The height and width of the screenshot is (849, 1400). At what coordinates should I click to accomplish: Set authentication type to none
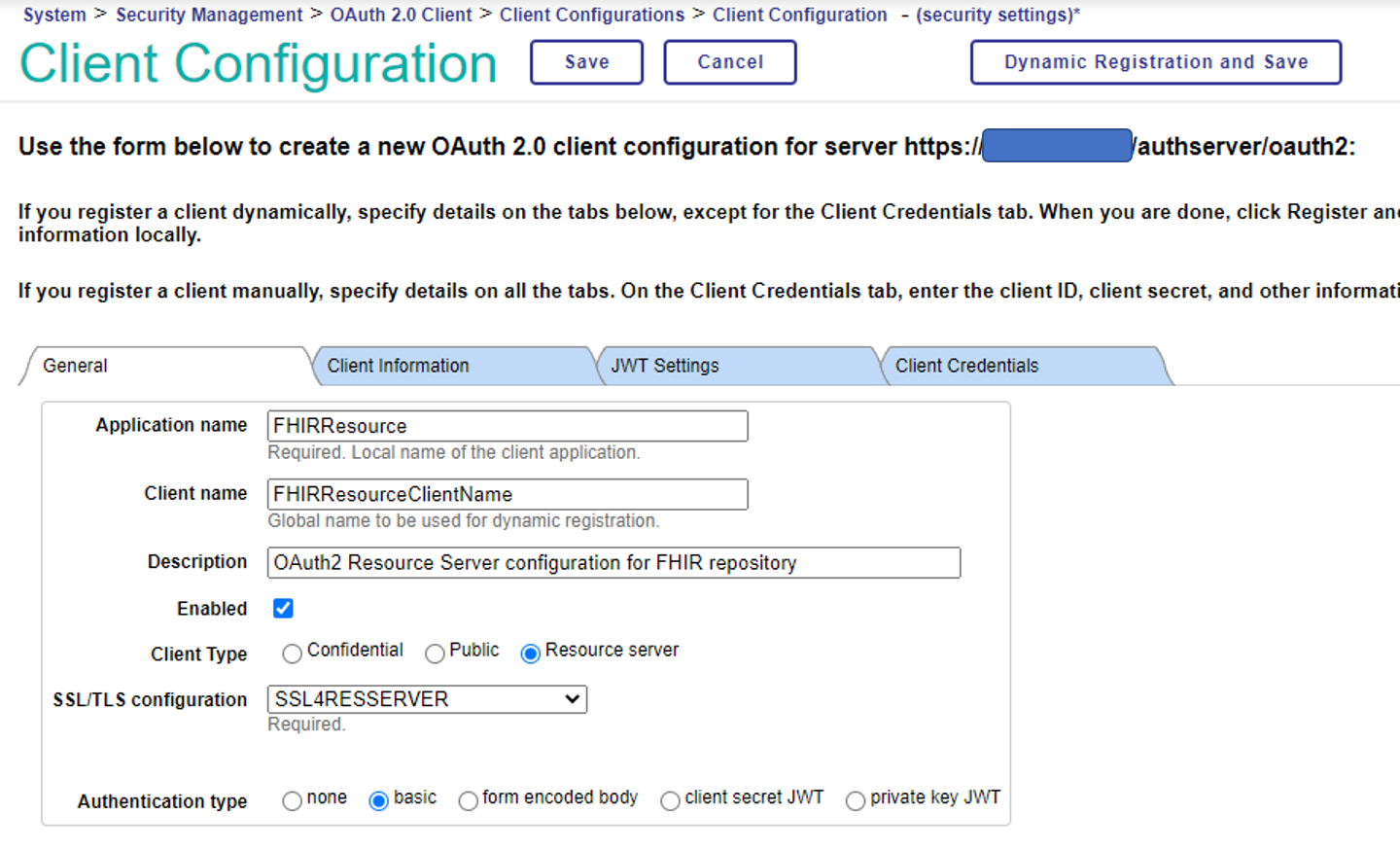coord(292,801)
